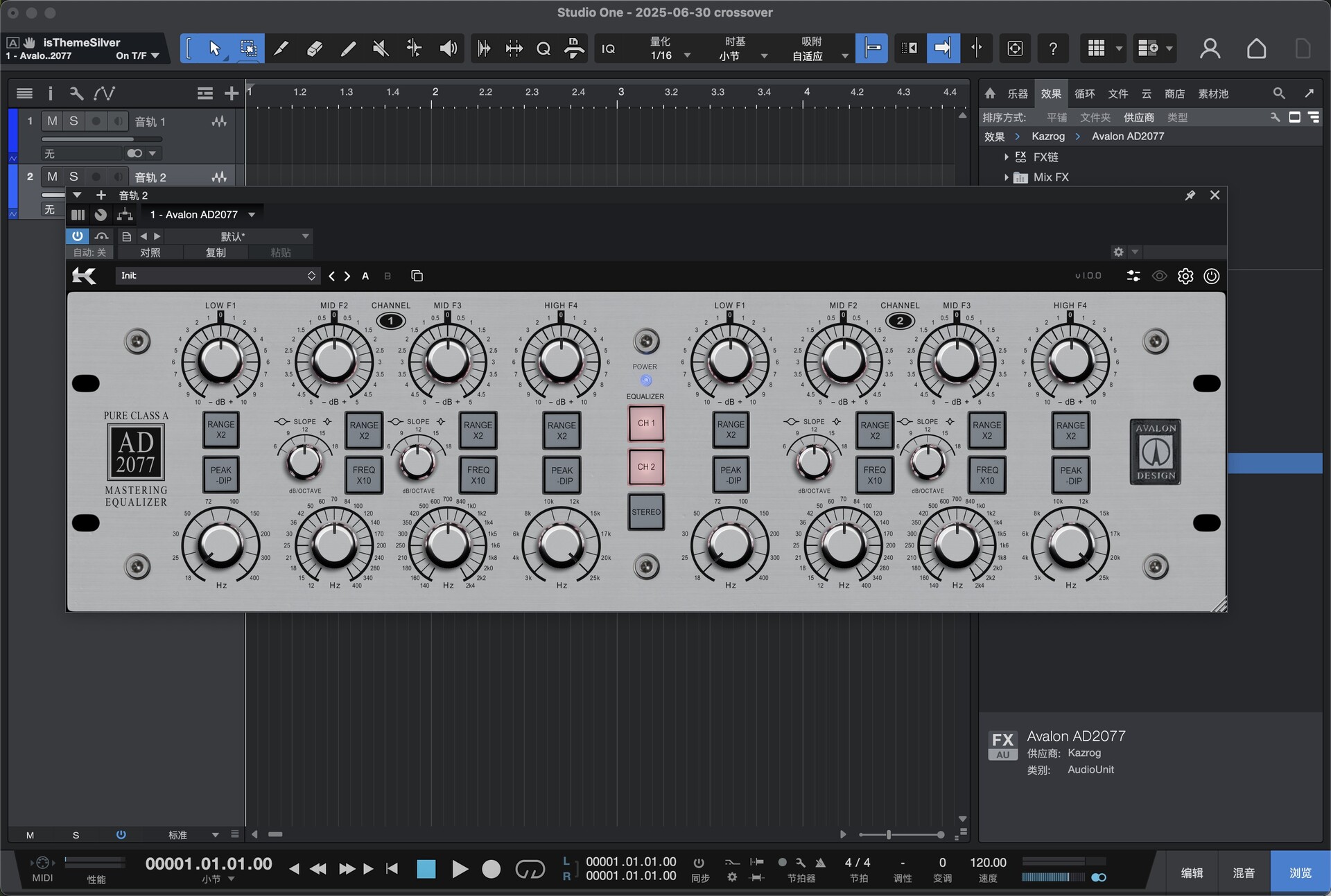Screen dimensions: 1331x896
Task: Switch to the 素材池 pool tab
Action: coord(1213,94)
